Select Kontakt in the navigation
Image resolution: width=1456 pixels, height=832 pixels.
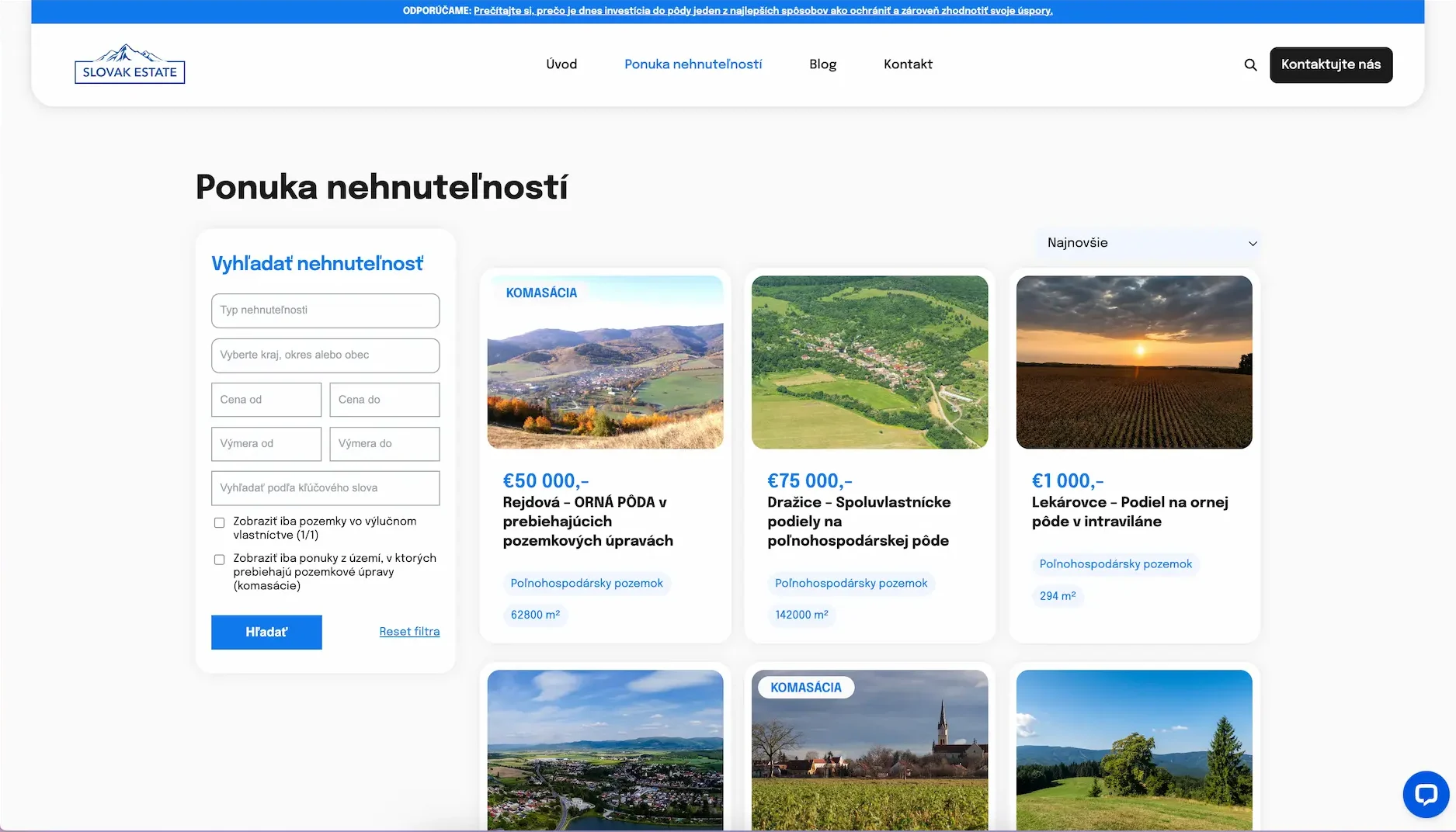[x=908, y=64]
